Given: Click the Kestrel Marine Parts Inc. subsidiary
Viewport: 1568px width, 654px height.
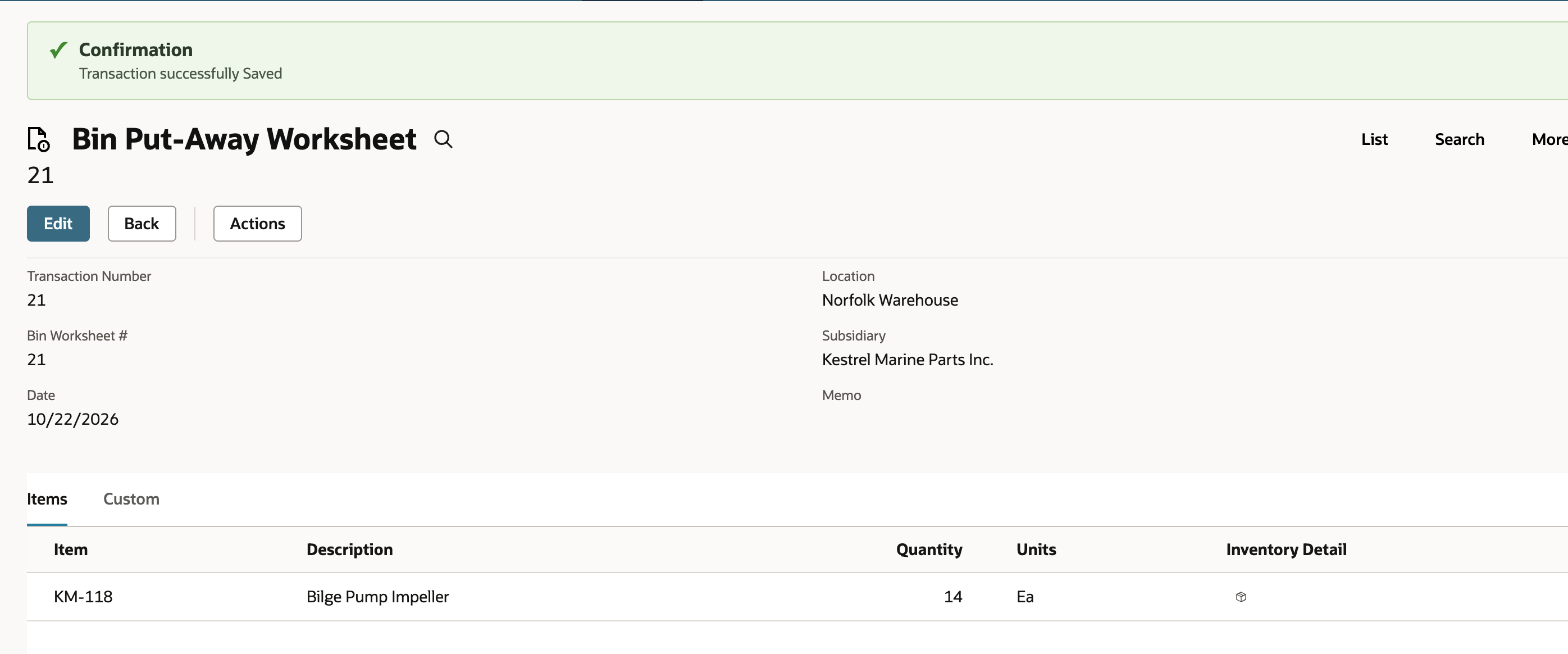Looking at the screenshot, I should click(908, 360).
